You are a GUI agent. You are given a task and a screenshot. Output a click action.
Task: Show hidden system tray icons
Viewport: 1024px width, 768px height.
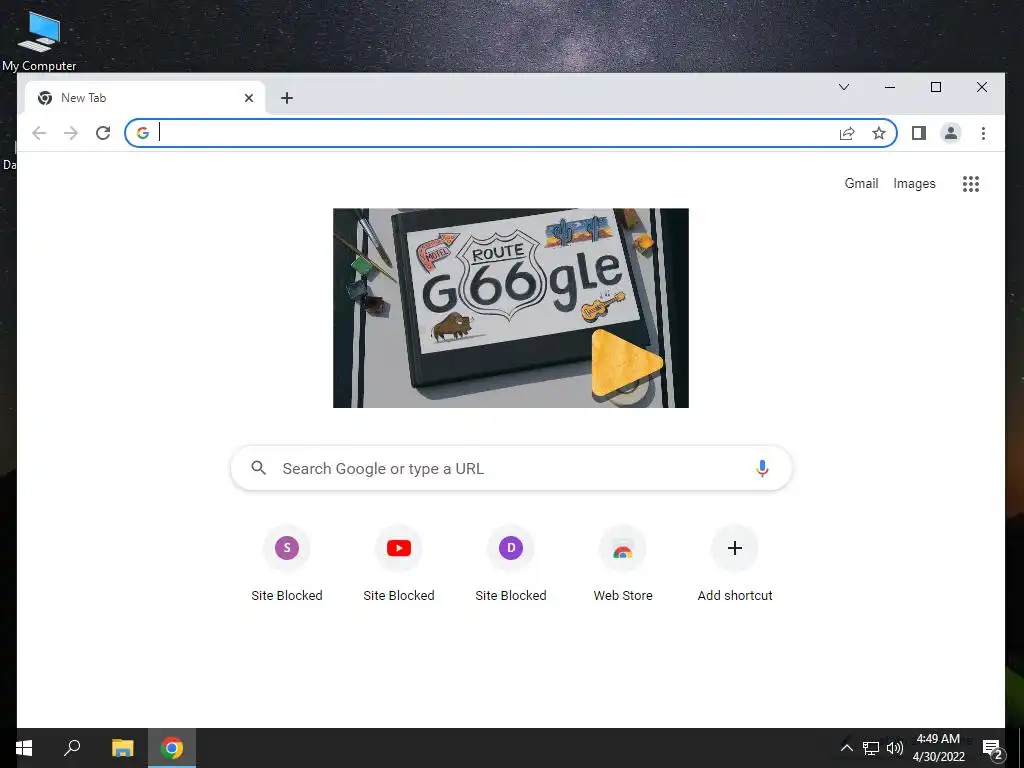click(x=846, y=748)
